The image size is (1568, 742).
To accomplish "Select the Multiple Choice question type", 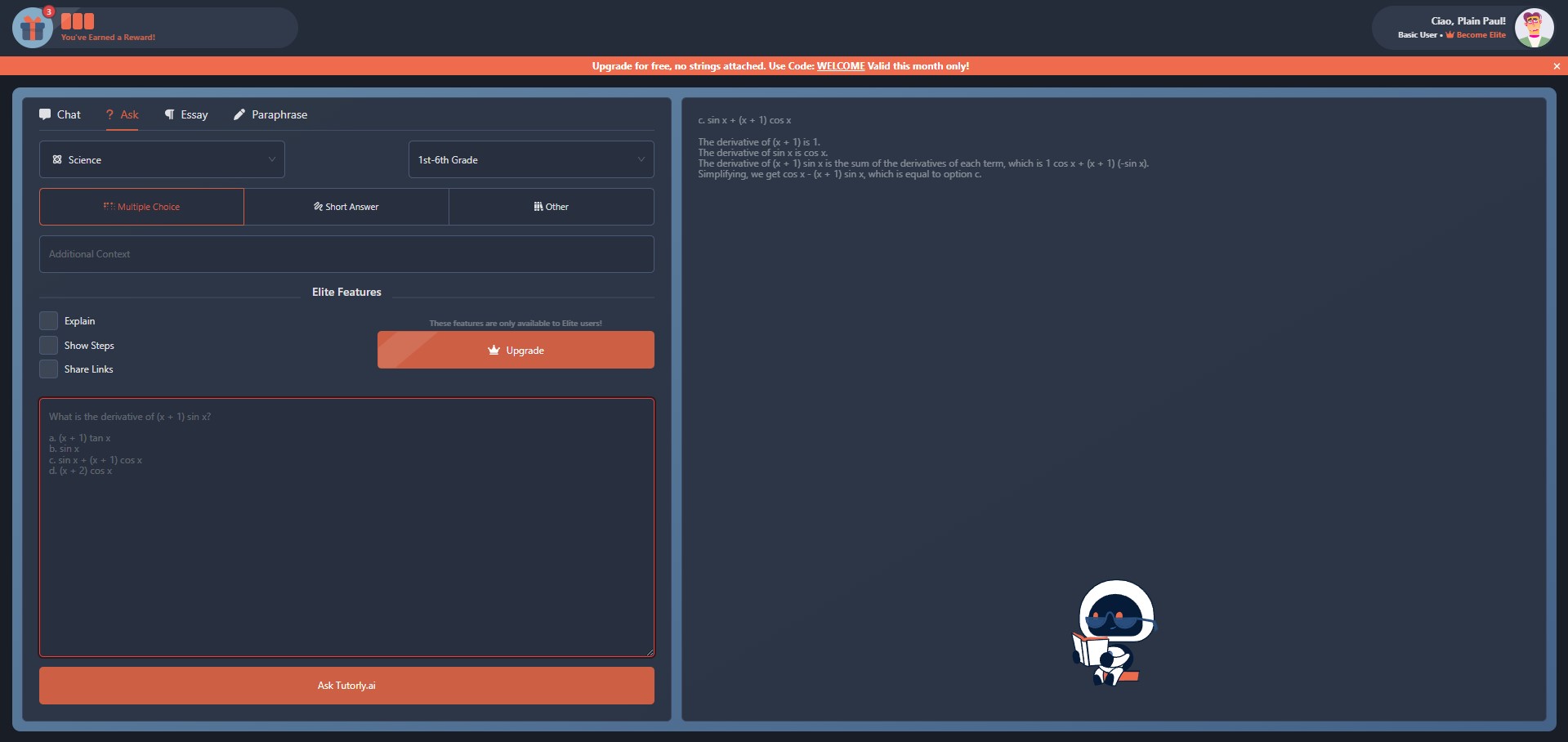I will click(x=141, y=207).
